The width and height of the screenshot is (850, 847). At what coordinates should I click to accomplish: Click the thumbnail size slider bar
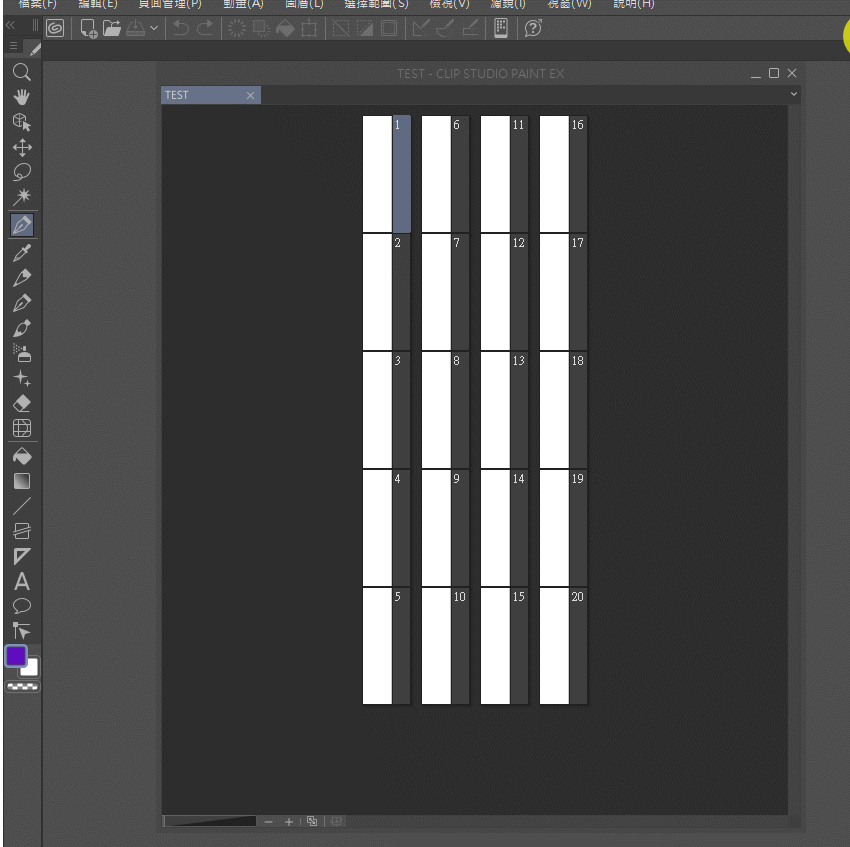click(x=209, y=821)
